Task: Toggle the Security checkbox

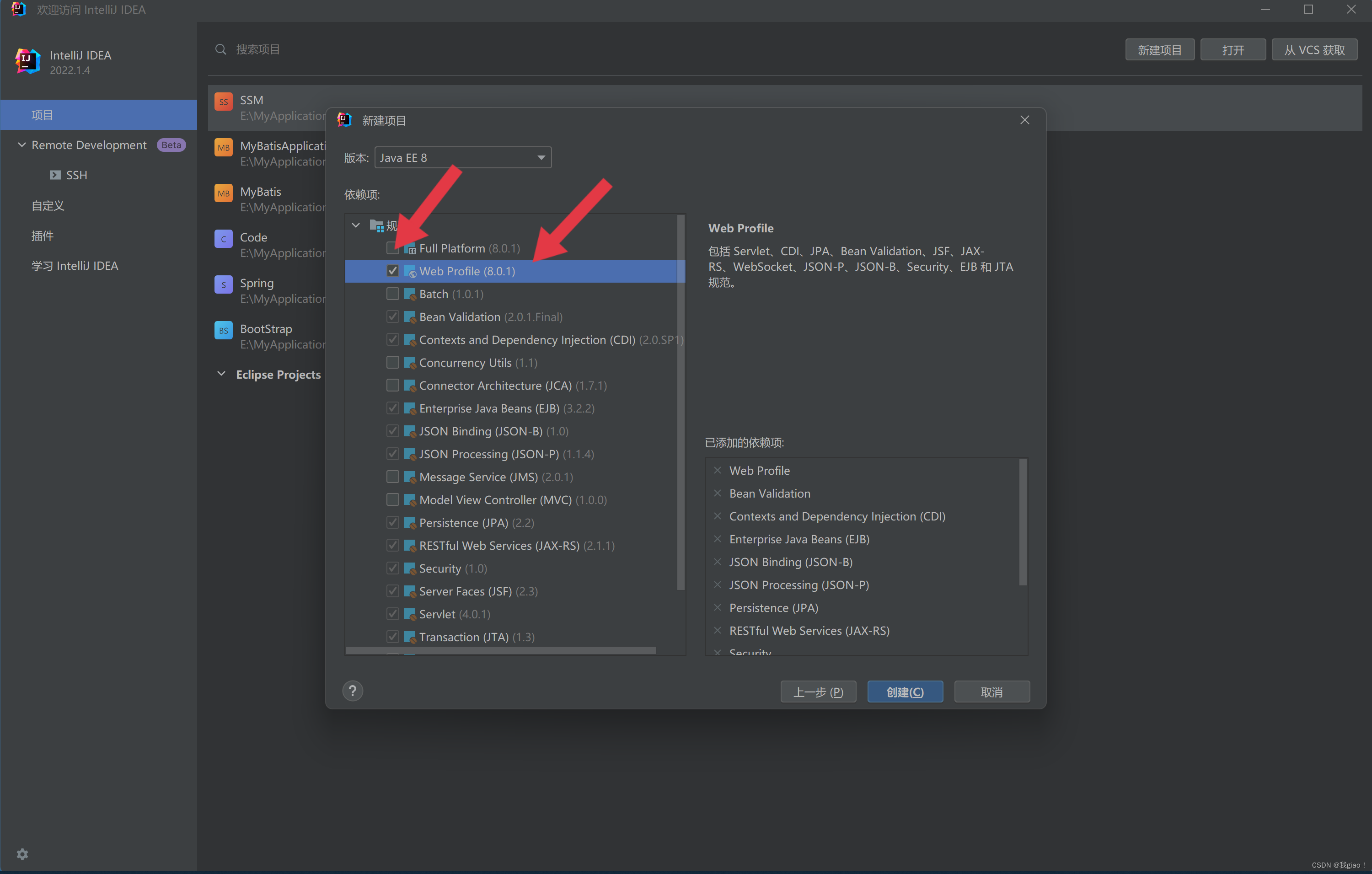Action: point(392,568)
